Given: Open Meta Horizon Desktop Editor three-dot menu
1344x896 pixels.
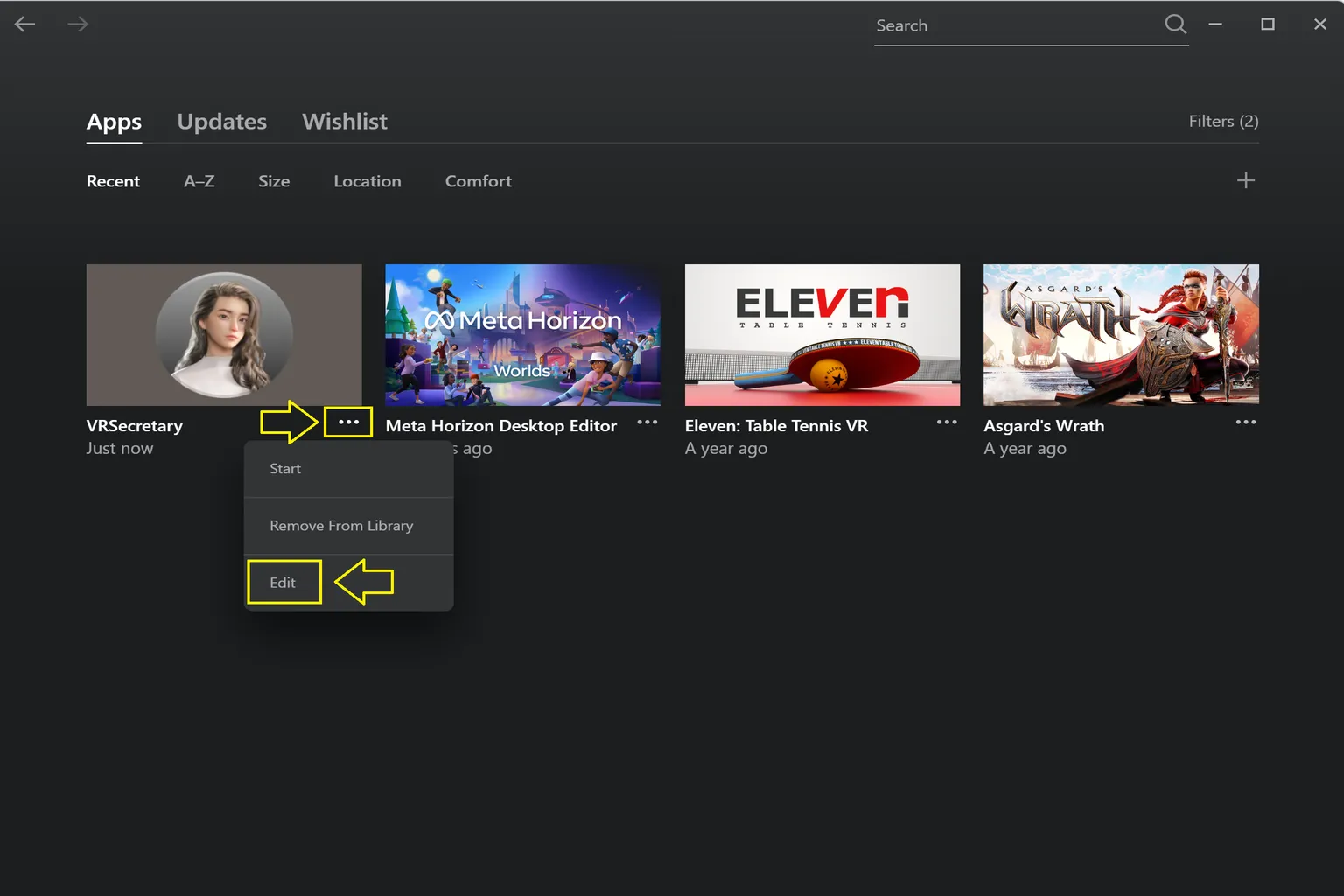Looking at the screenshot, I should pos(647,422).
